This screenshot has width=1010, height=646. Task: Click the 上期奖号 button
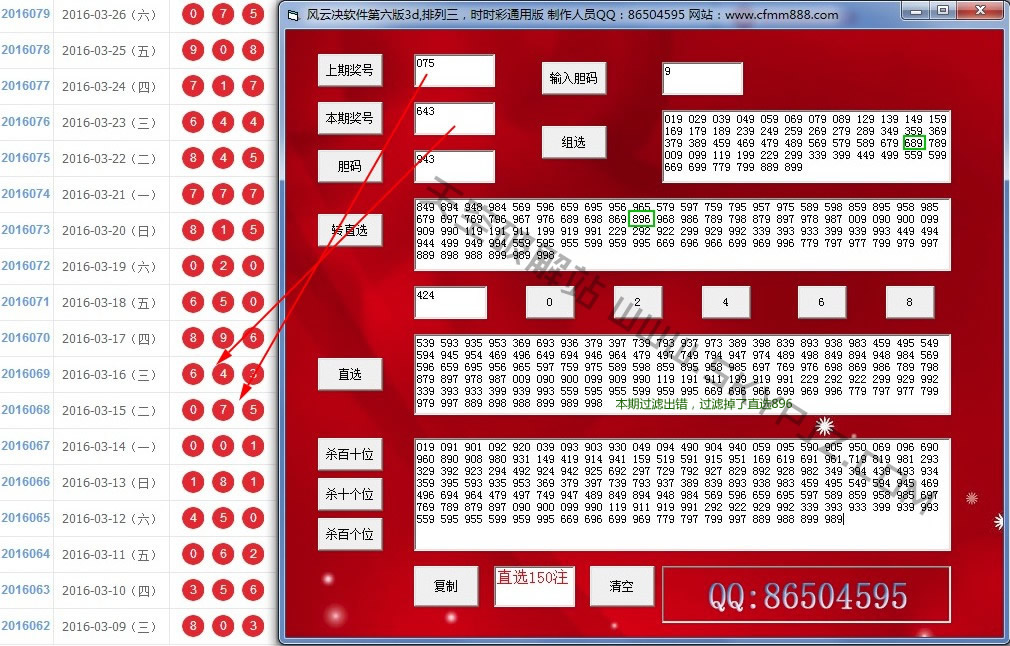click(x=350, y=71)
